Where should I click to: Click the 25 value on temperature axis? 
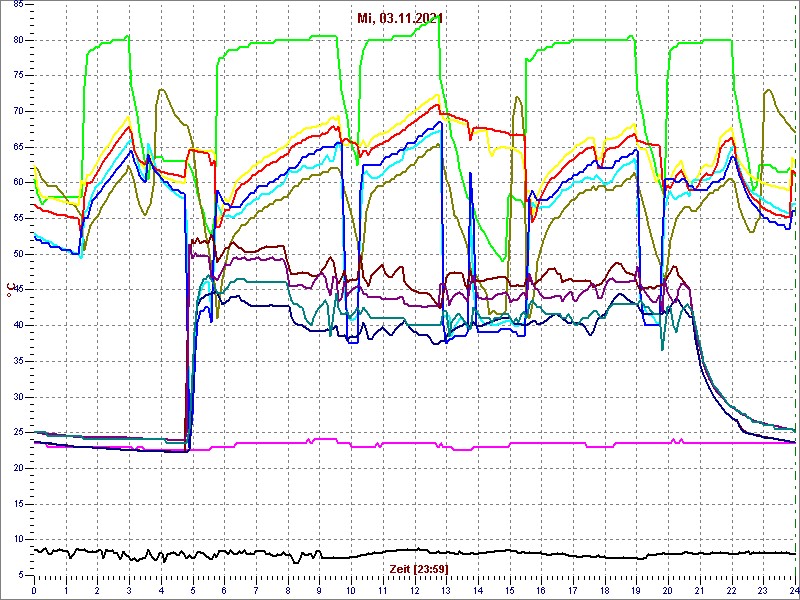[x=18, y=433]
